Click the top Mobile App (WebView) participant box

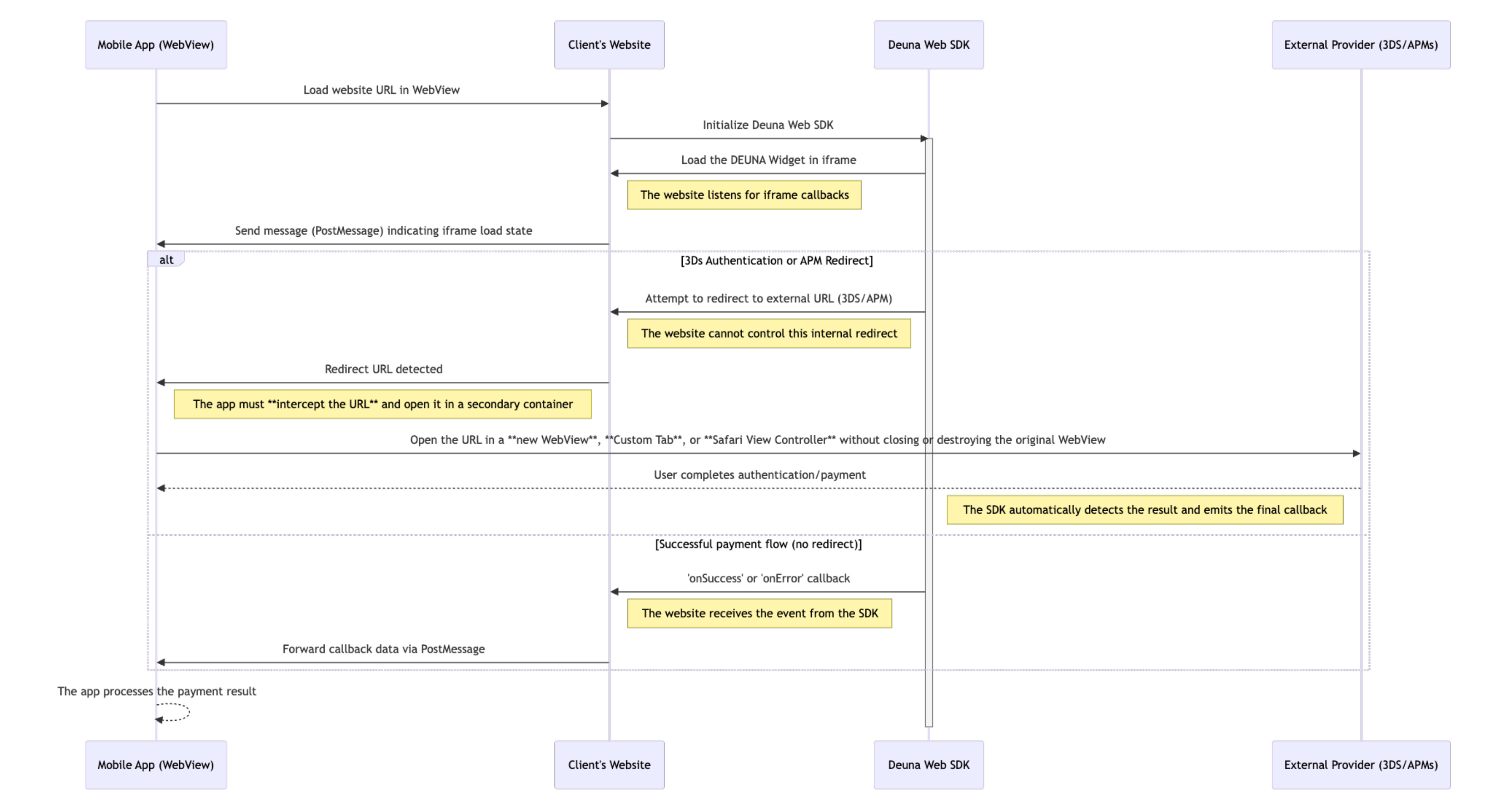click(156, 45)
